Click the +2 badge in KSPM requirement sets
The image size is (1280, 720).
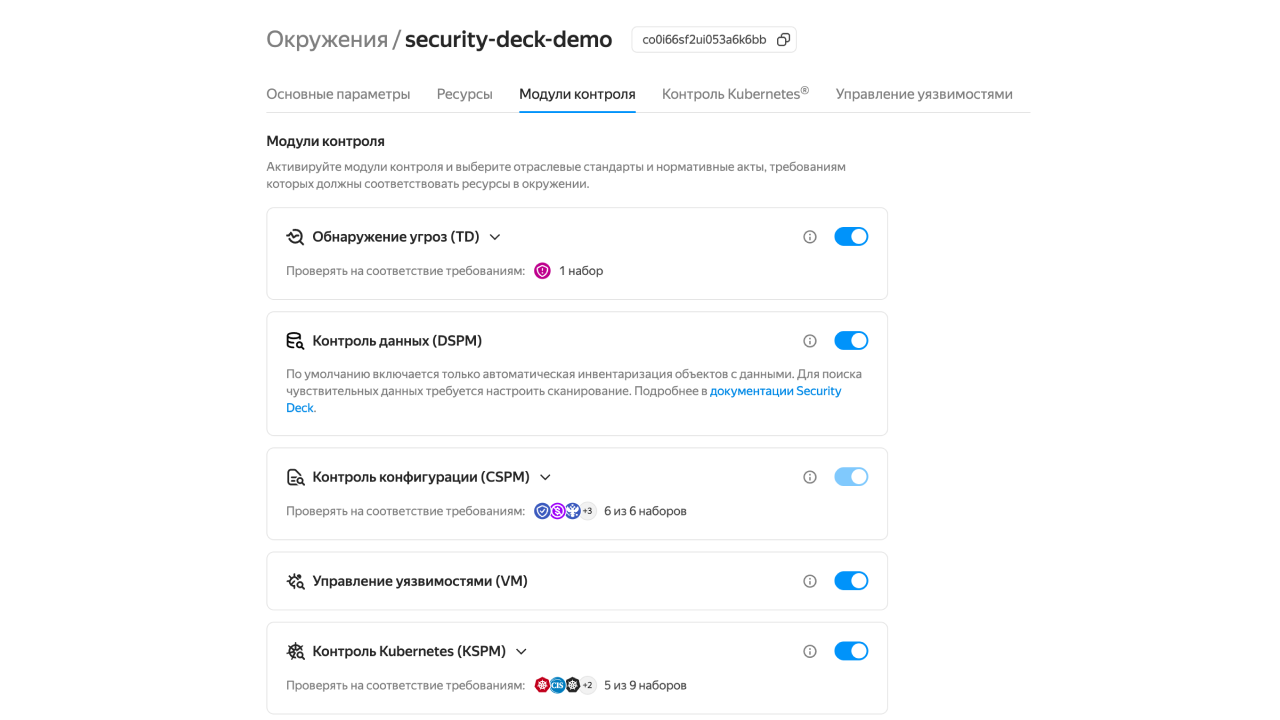(588, 685)
